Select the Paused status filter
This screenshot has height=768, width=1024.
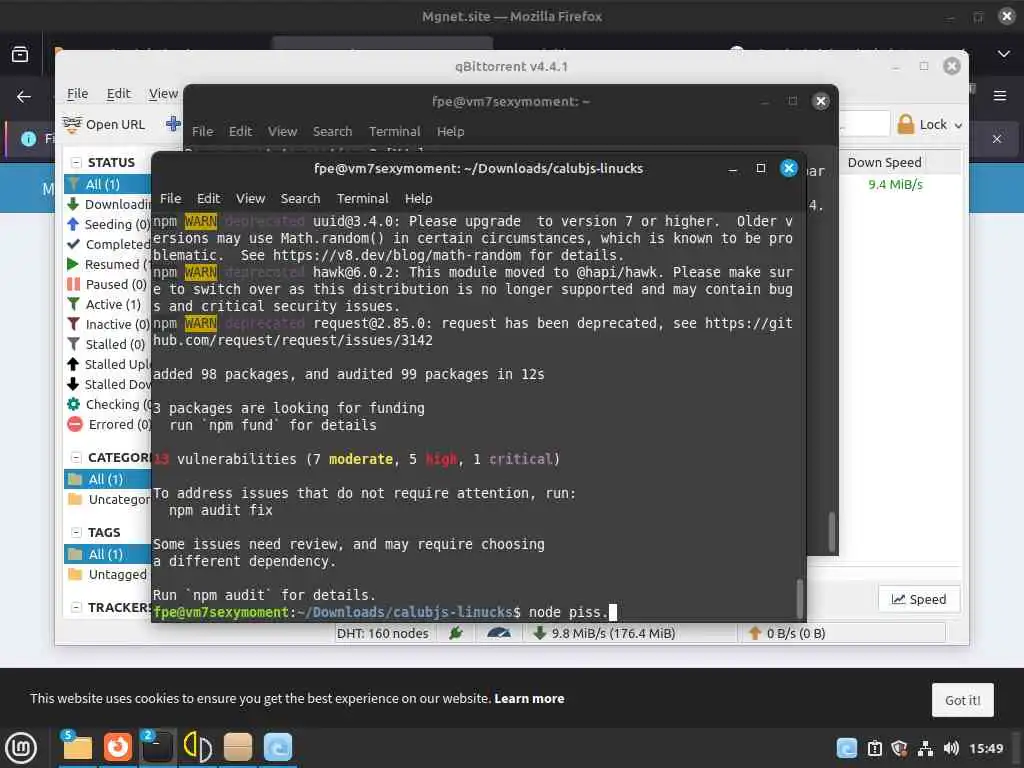tap(108, 285)
